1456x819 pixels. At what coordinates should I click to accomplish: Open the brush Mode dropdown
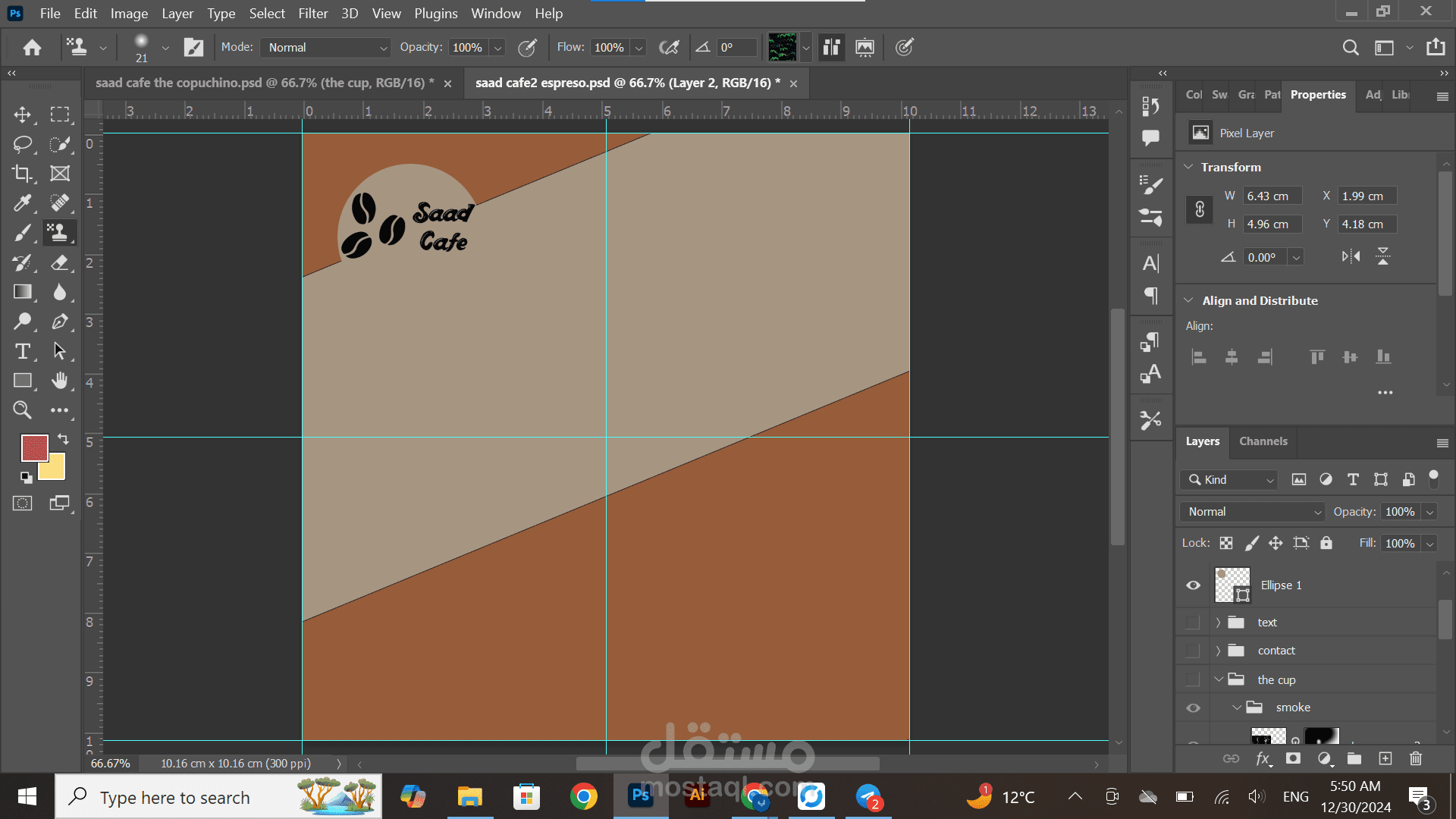click(325, 47)
